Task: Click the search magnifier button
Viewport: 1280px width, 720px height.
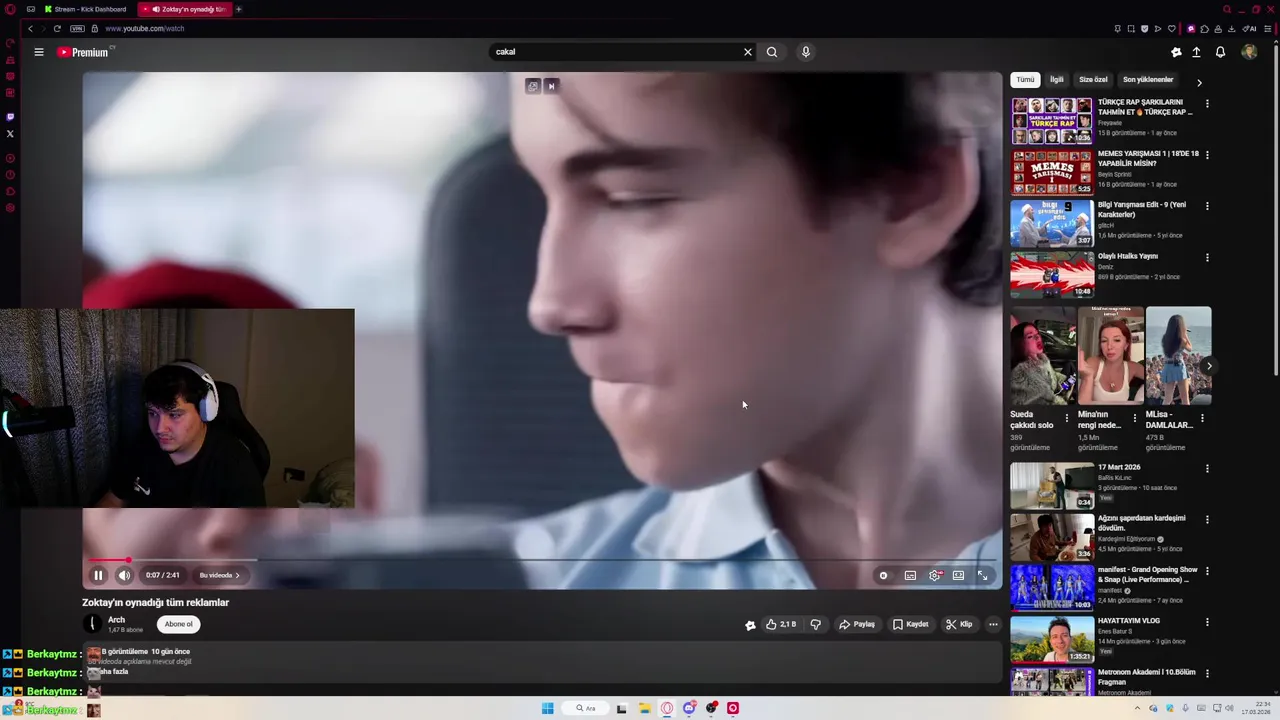Action: pyautogui.click(x=772, y=52)
